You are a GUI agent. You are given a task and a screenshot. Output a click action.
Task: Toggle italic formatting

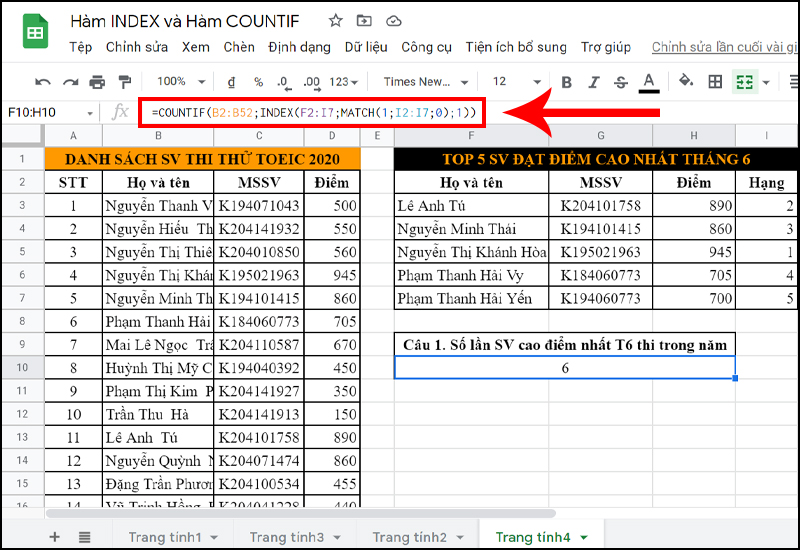[x=593, y=82]
